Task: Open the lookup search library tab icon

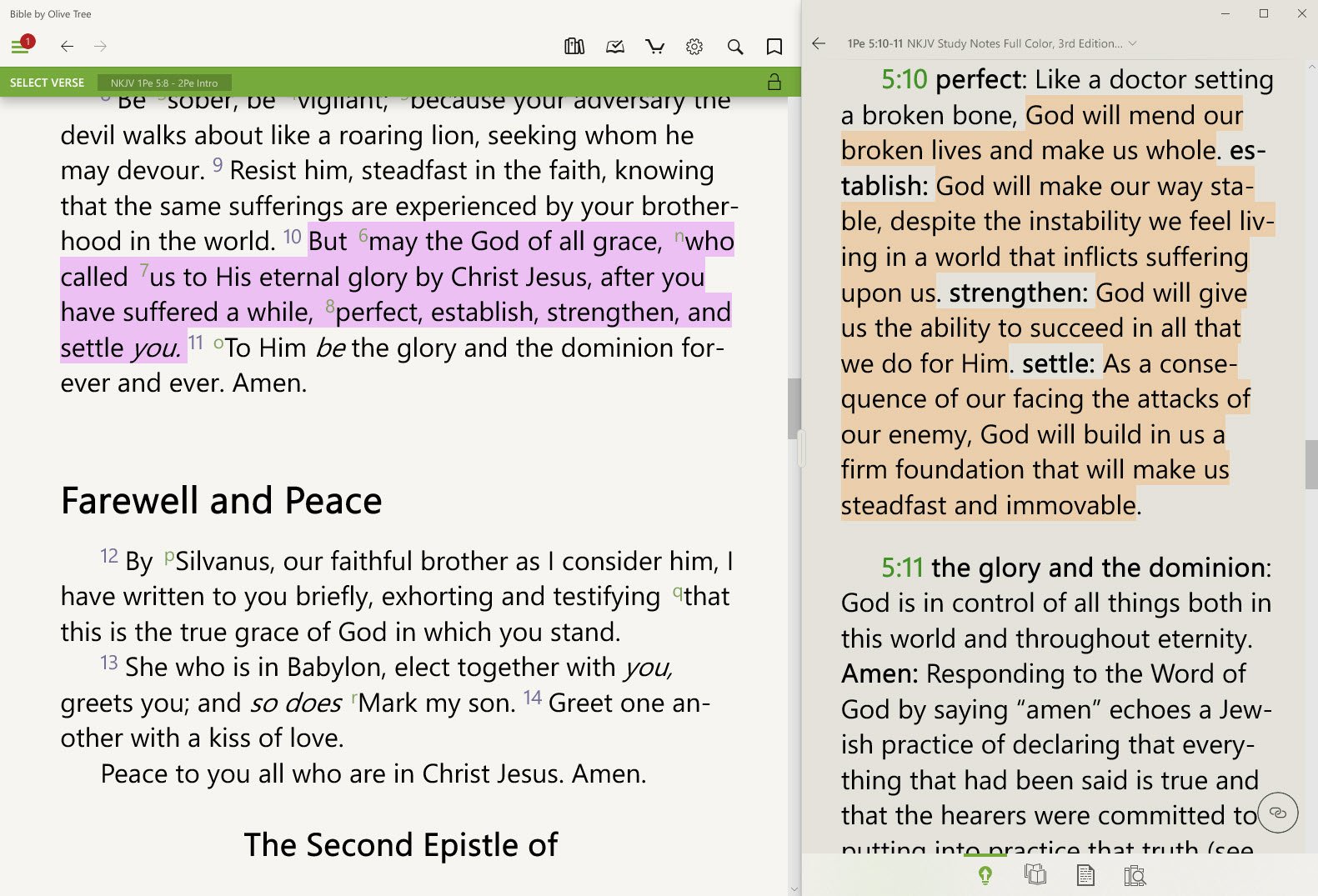Action: (1135, 875)
